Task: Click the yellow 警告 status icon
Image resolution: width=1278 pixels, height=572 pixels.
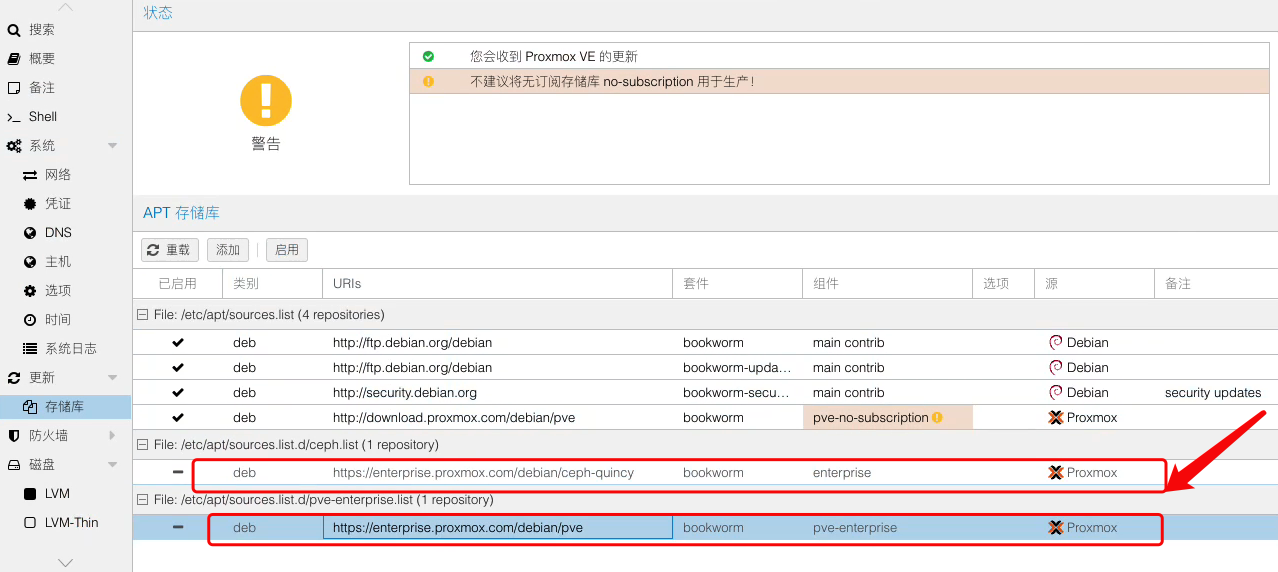Action: coord(266,100)
